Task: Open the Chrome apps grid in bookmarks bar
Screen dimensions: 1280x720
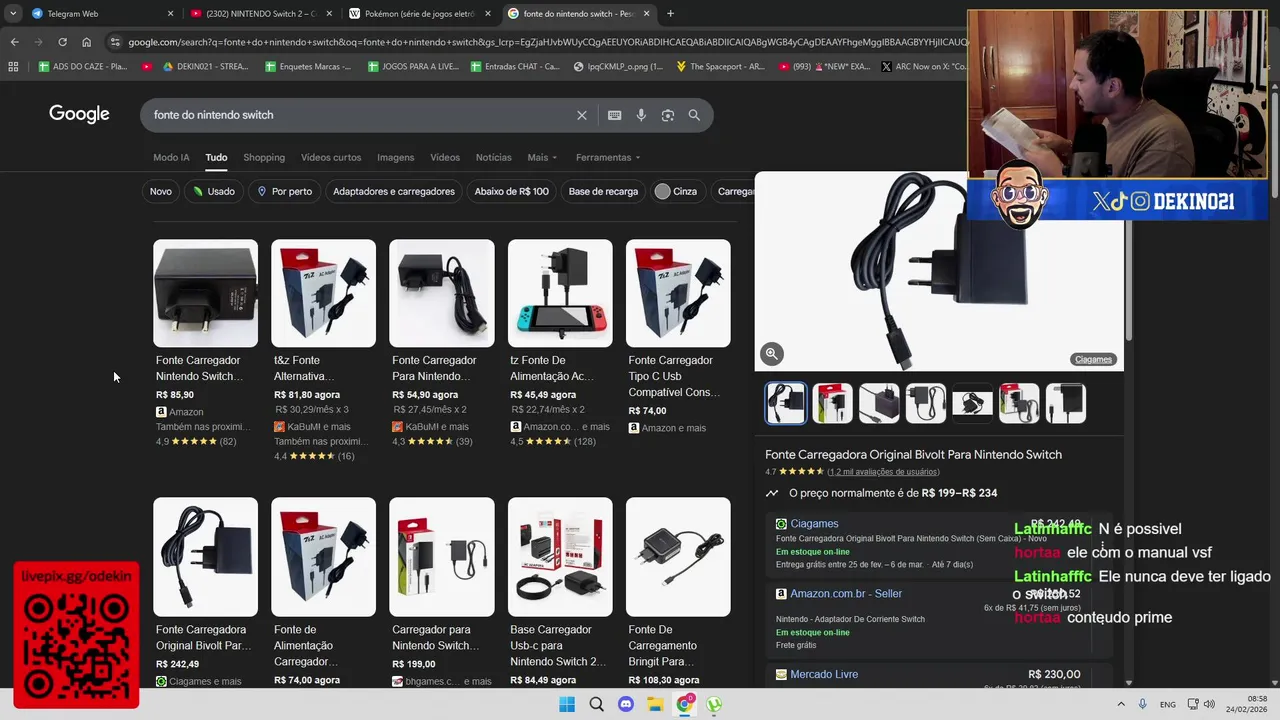Action: 13,67
